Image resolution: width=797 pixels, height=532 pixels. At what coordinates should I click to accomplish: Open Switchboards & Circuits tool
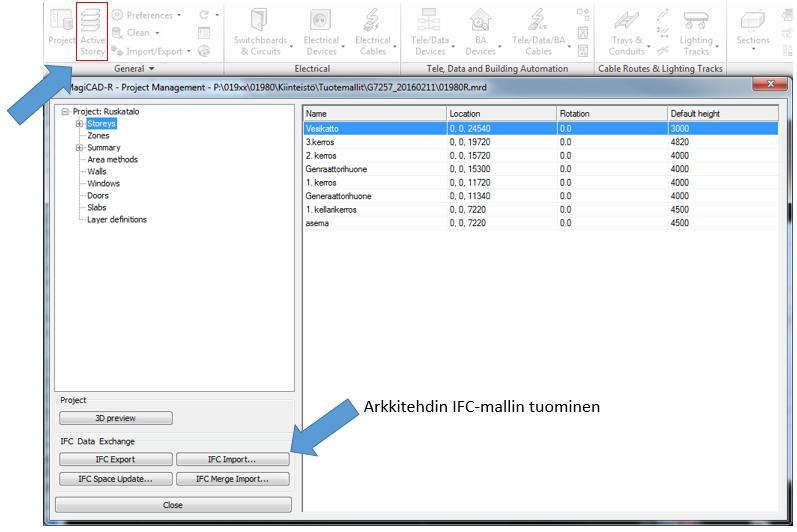coord(261,32)
